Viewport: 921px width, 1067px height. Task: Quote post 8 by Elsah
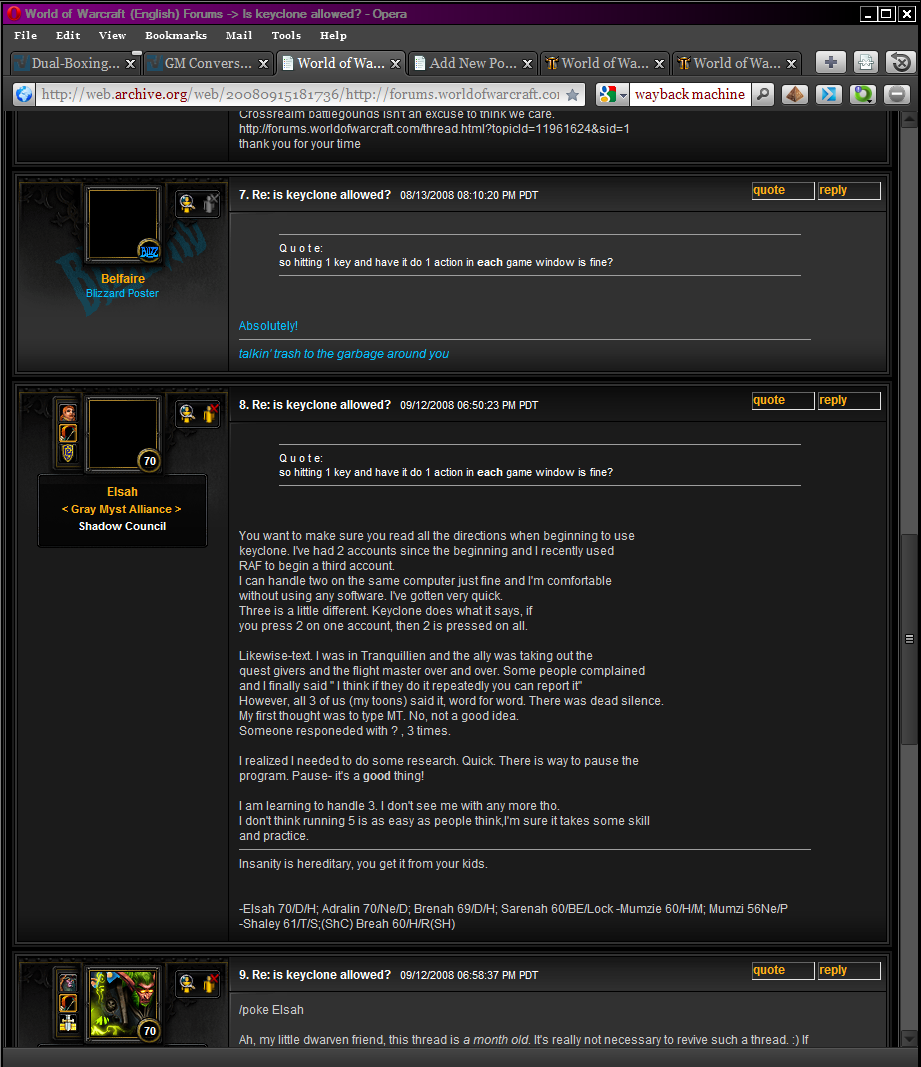(x=783, y=401)
